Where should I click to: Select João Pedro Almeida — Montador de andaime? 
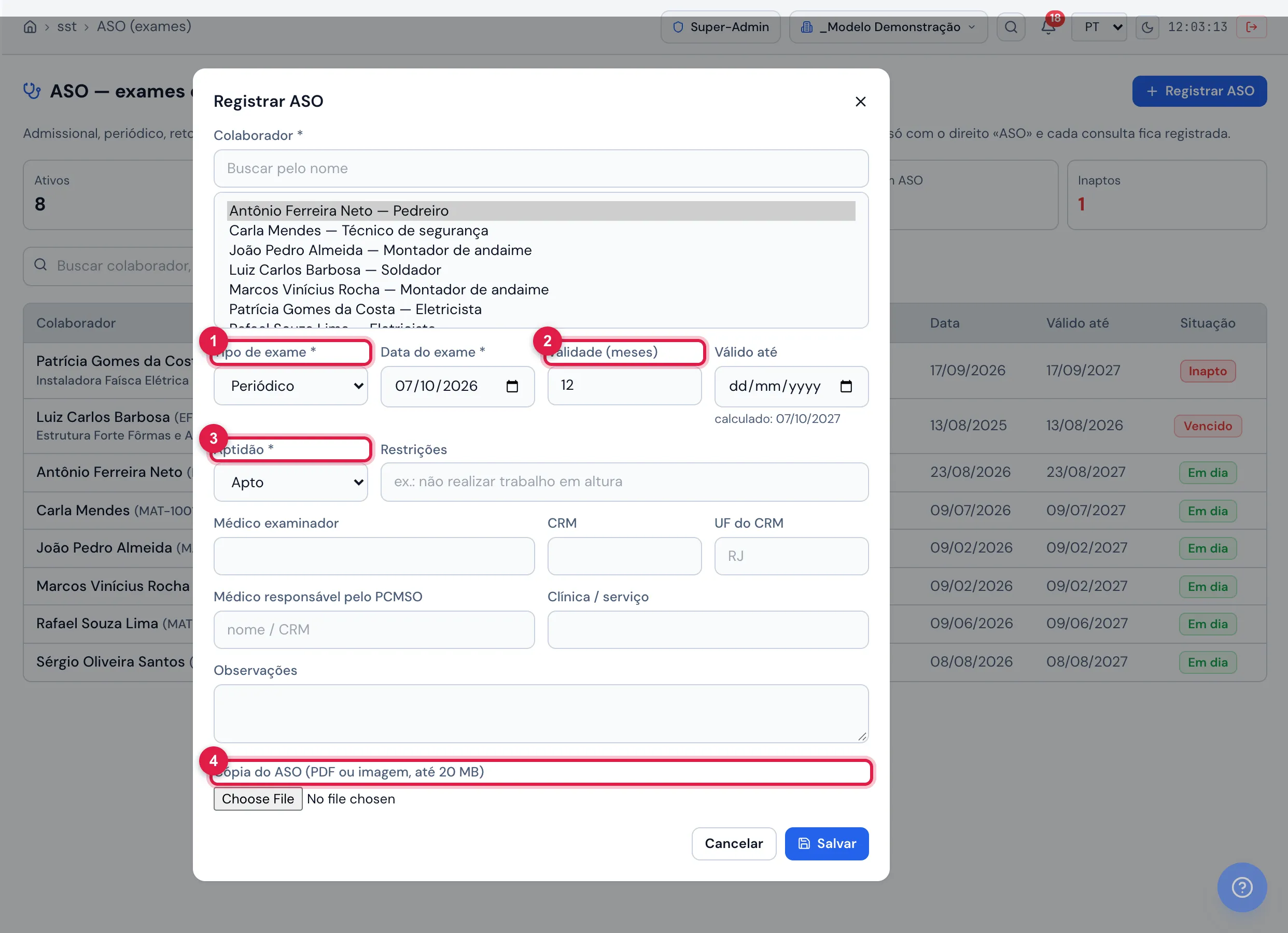coord(541,250)
